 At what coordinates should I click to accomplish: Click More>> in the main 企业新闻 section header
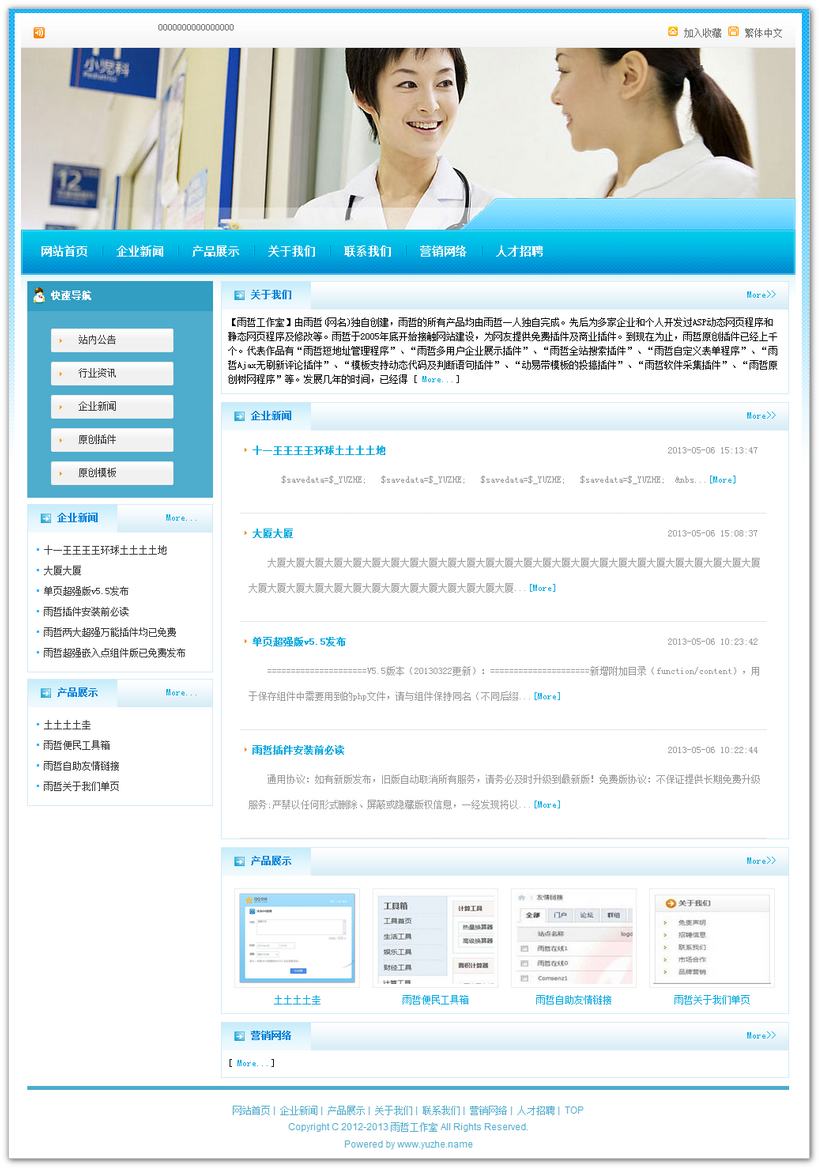click(761, 416)
